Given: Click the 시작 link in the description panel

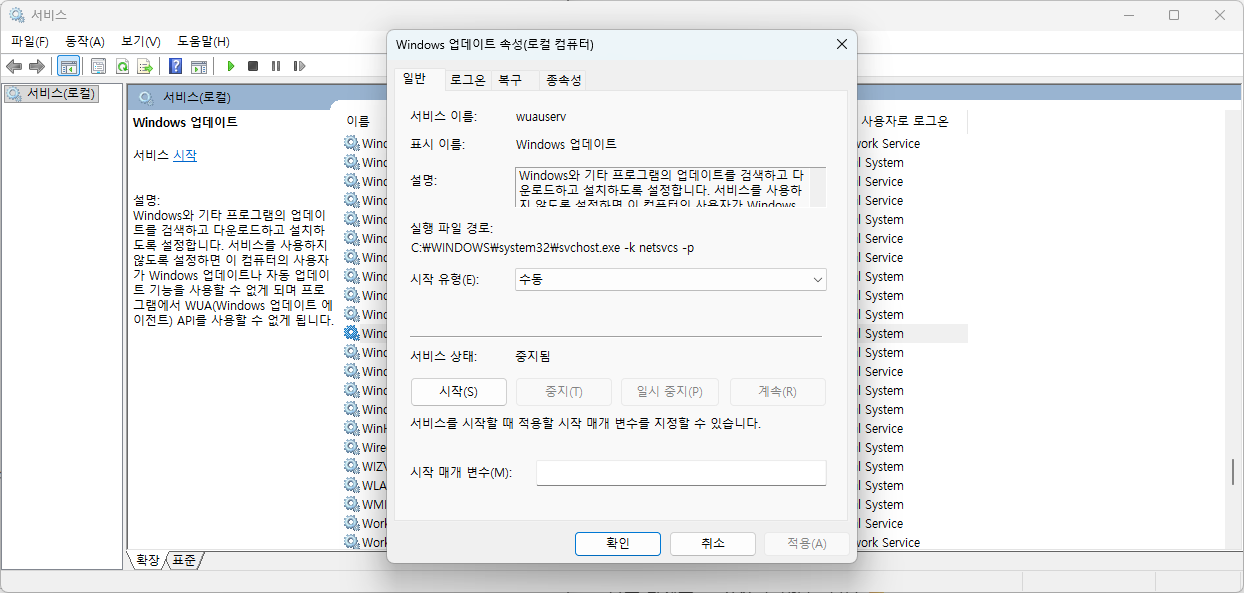Looking at the screenshot, I should coord(185,155).
